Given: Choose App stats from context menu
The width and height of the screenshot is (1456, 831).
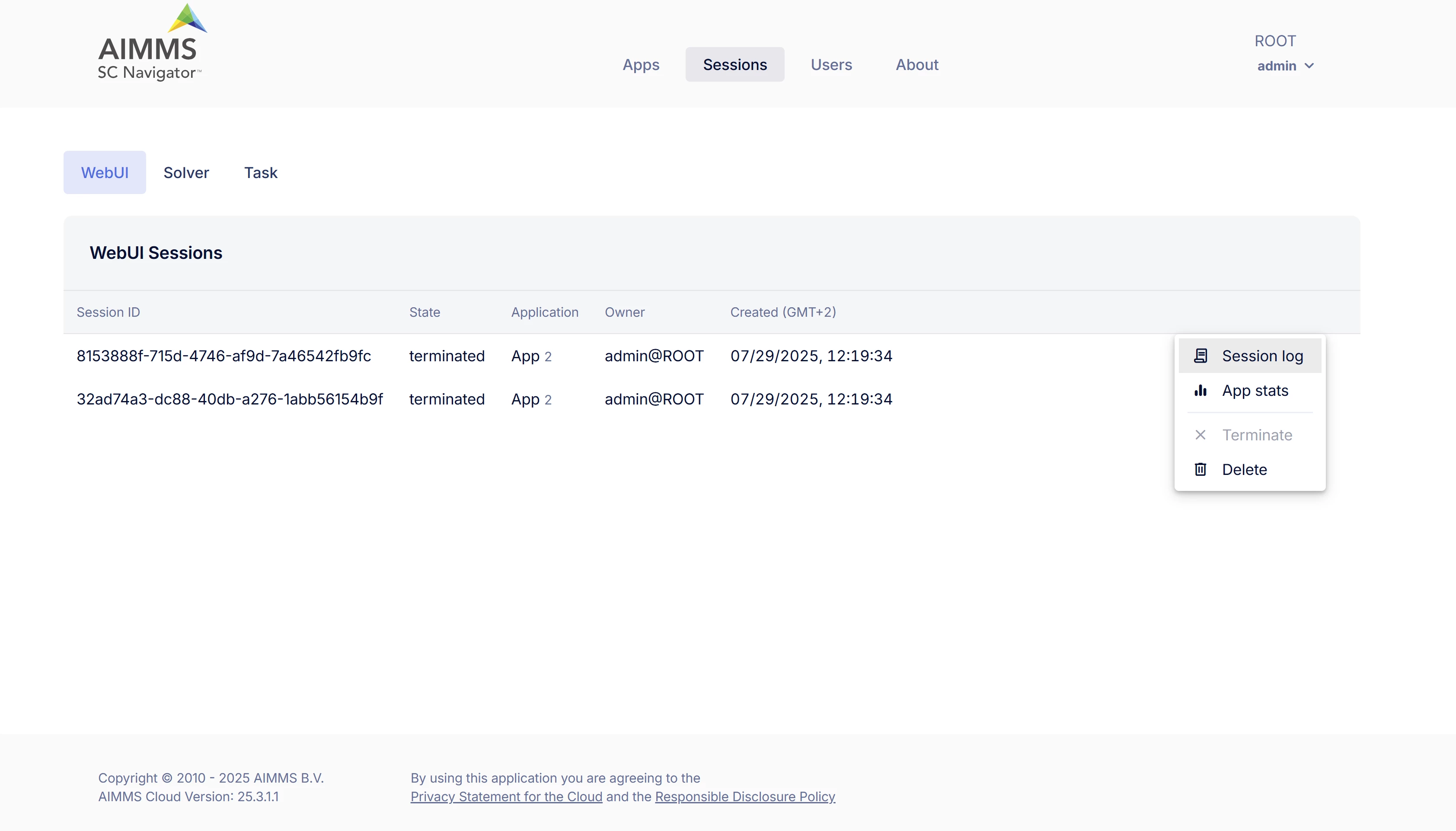Looking at the screenshot, I should pos(1250,390).
